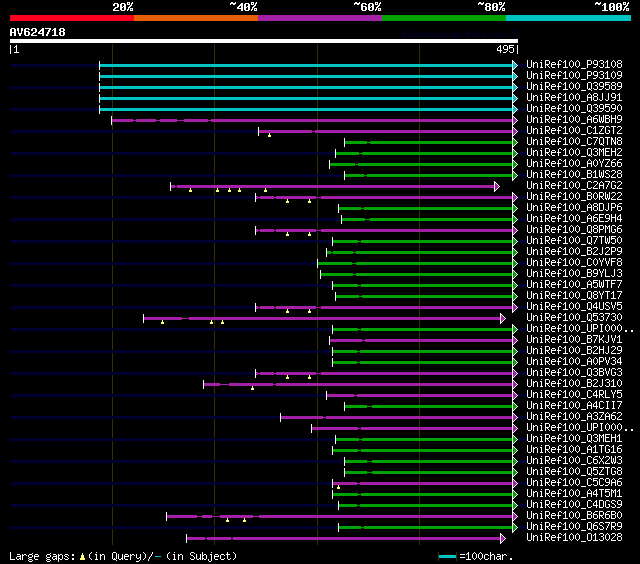This screenshot has width=640, height=564.
Task: Click the red 20% identity legend segment
Action: tap(72, 18)
